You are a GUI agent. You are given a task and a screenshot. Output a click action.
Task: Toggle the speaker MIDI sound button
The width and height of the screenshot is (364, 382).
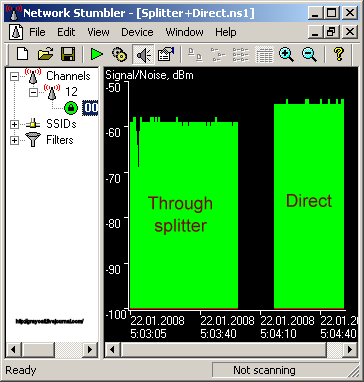[x=143, y=54]
